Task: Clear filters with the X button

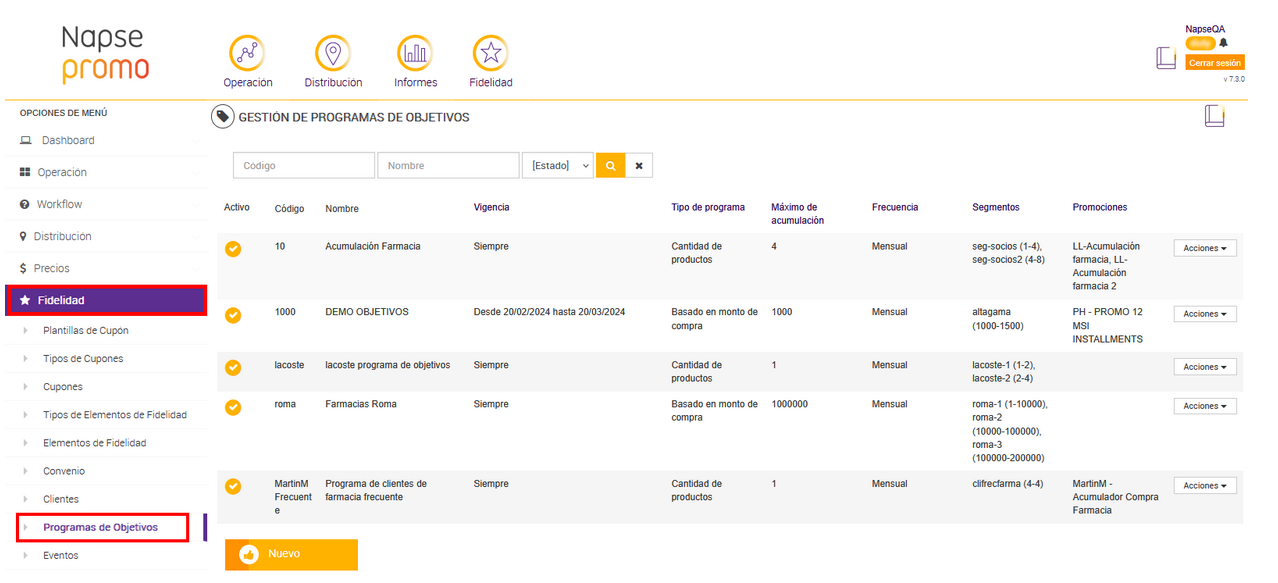Action: [x=639, y=165]
